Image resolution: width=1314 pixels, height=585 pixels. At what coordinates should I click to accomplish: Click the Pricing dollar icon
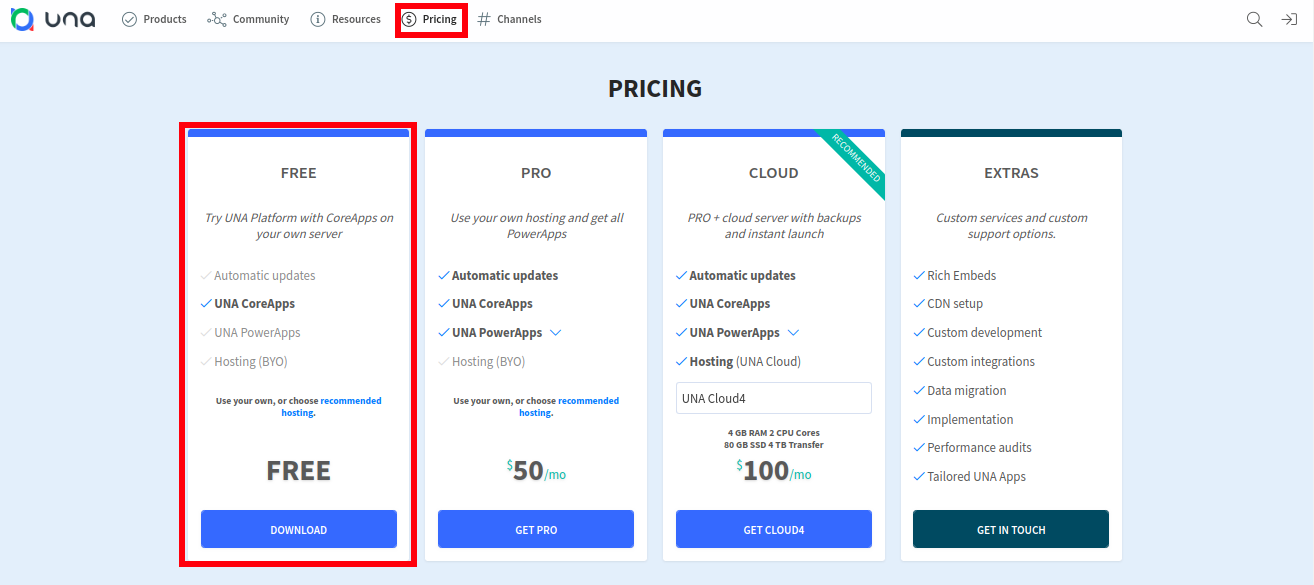(x=409, y=19)
